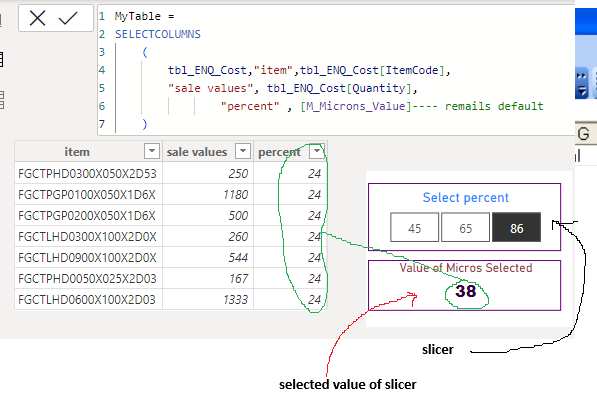Select cell FGCTPHD0300X050X2D53
This screenshot has height=402, width=597.
87,174
